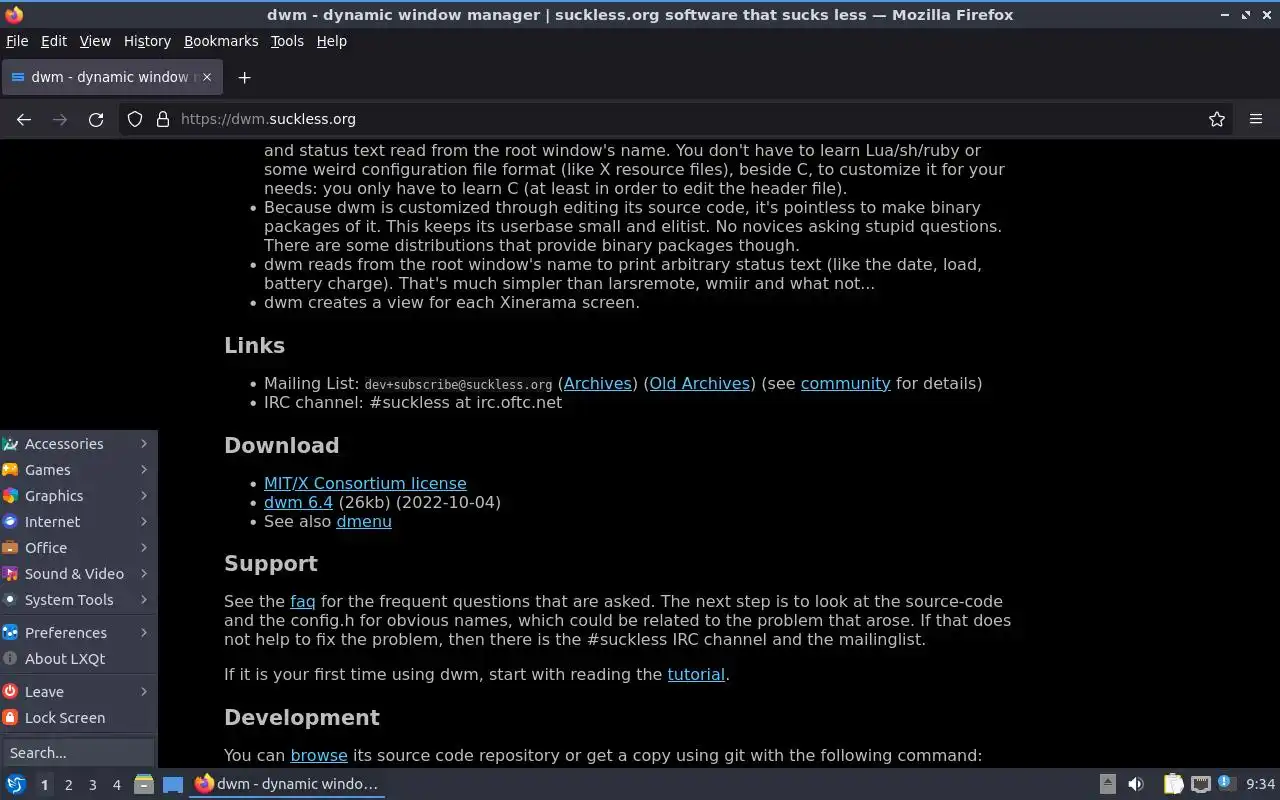The width and height of the screenshot is (1280, 800).
Task: Open file manager from taskbar quick launch
Action: (x=144, y=784)
